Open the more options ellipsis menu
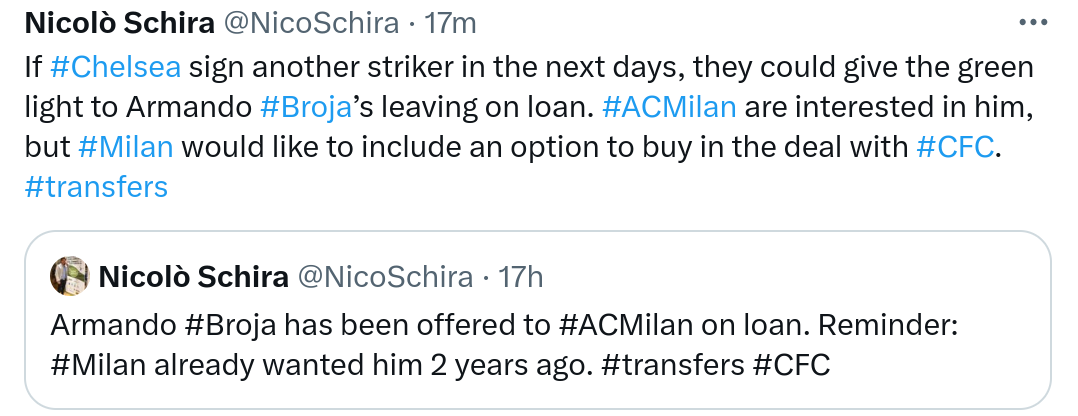 point(1035,21)
